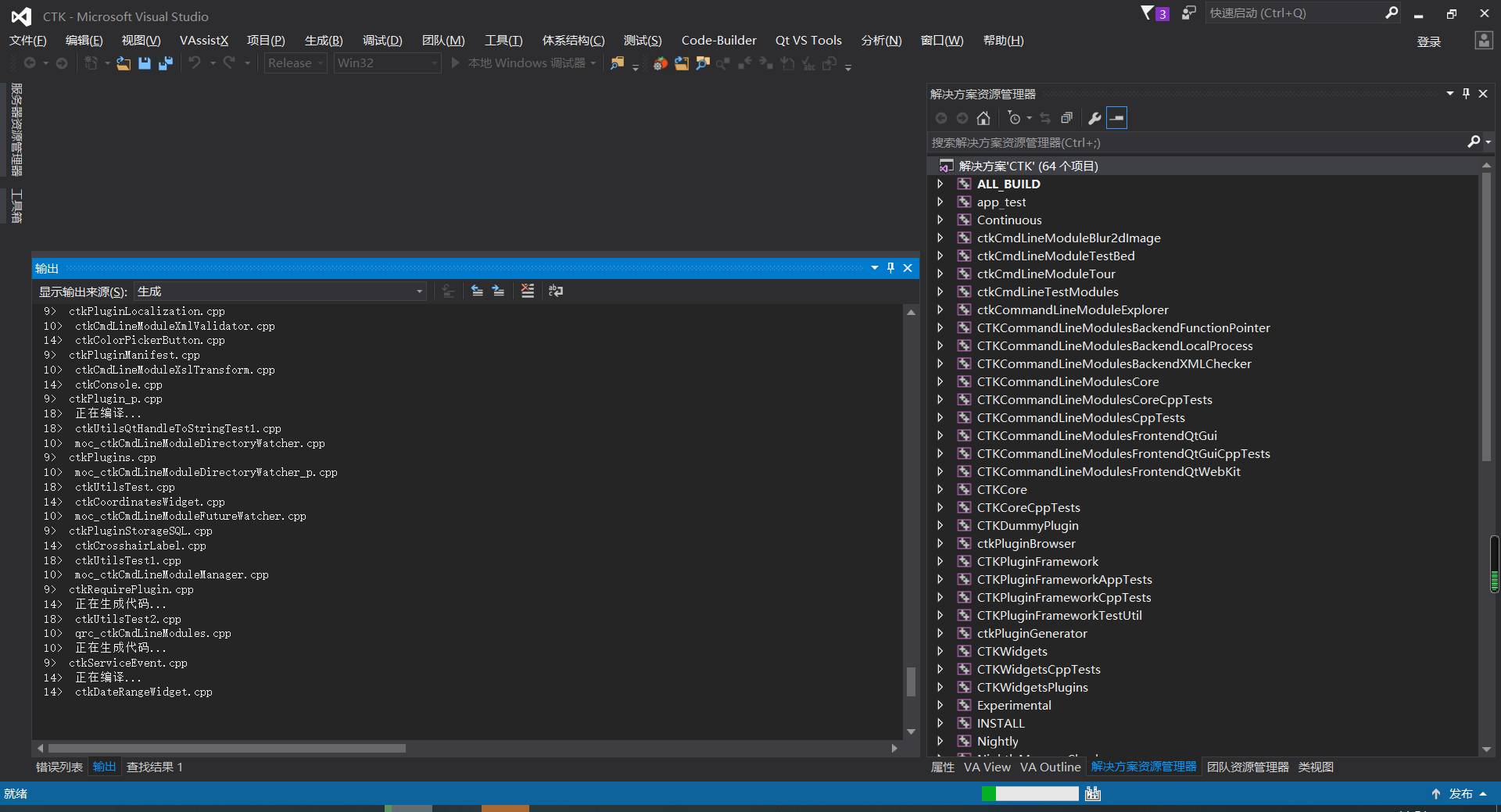Click Go to Next Message icon in Output
This screenshot has height=812, width=1501.
coord(499,291)
